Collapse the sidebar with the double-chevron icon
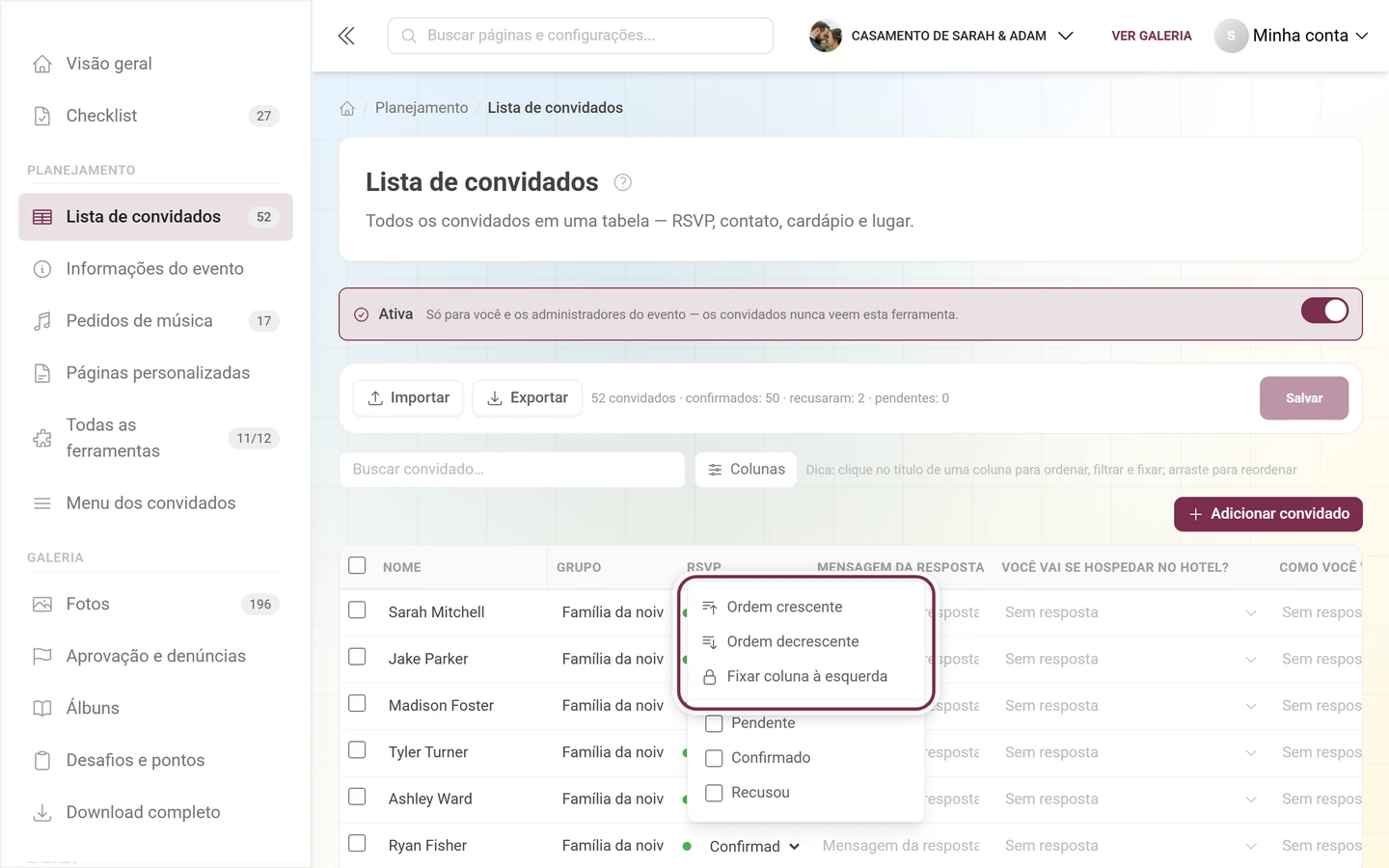 (x=346, y=36)
